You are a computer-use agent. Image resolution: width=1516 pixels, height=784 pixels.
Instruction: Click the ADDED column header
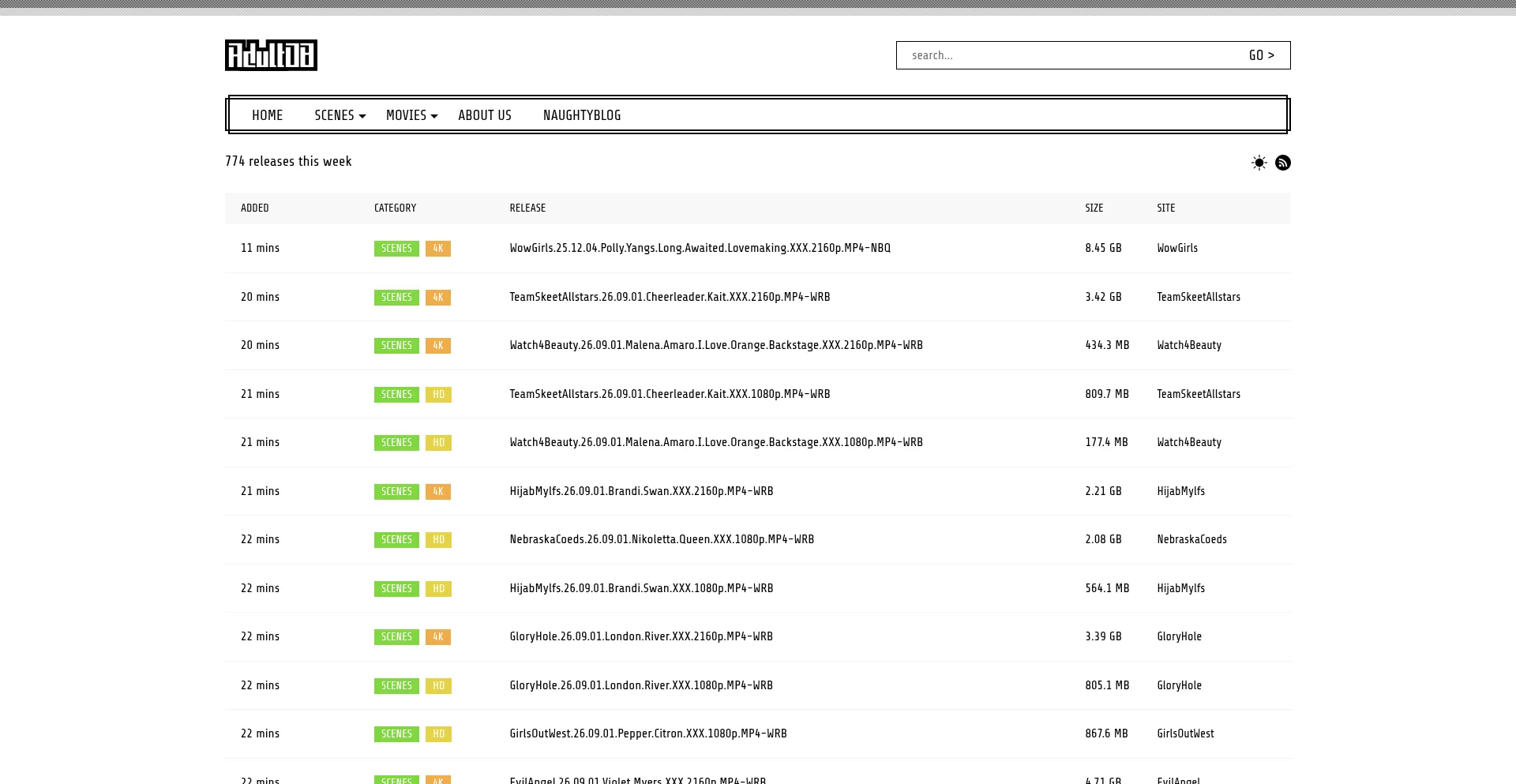coord(255,208)
